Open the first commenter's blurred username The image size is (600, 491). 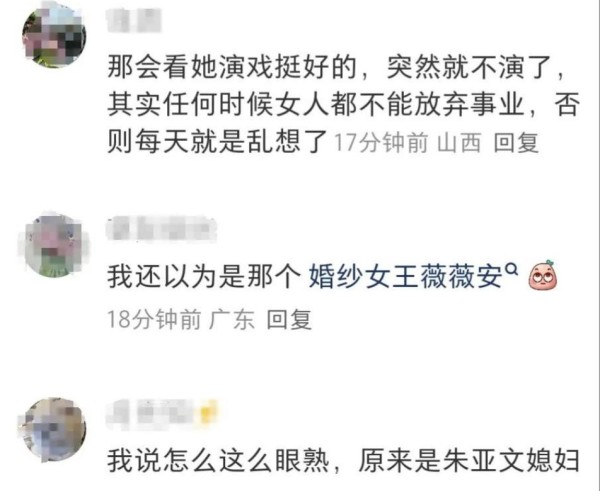pyautogui.click(x=134, y=20)
